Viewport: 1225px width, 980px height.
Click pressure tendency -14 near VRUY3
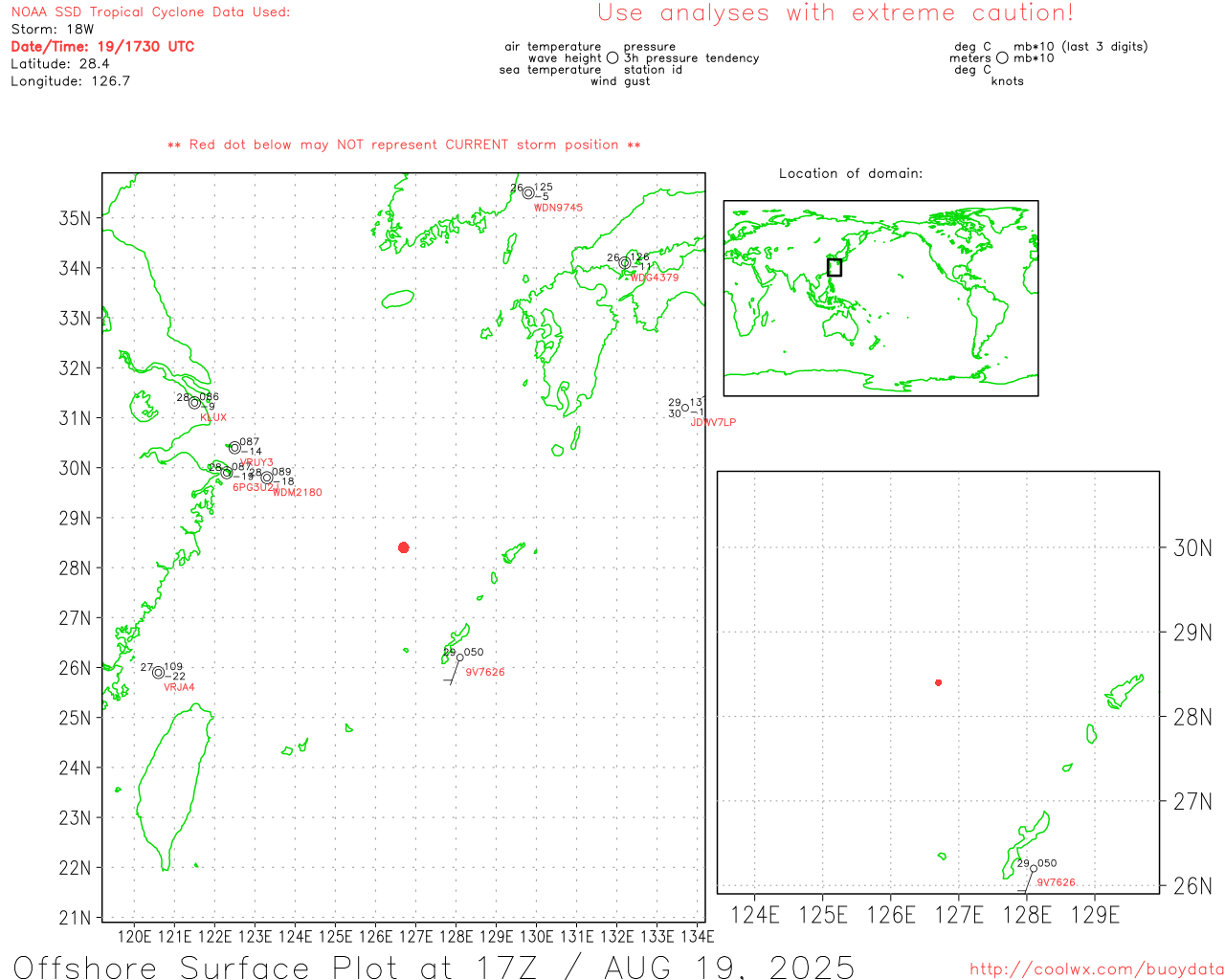coord(251,452)
